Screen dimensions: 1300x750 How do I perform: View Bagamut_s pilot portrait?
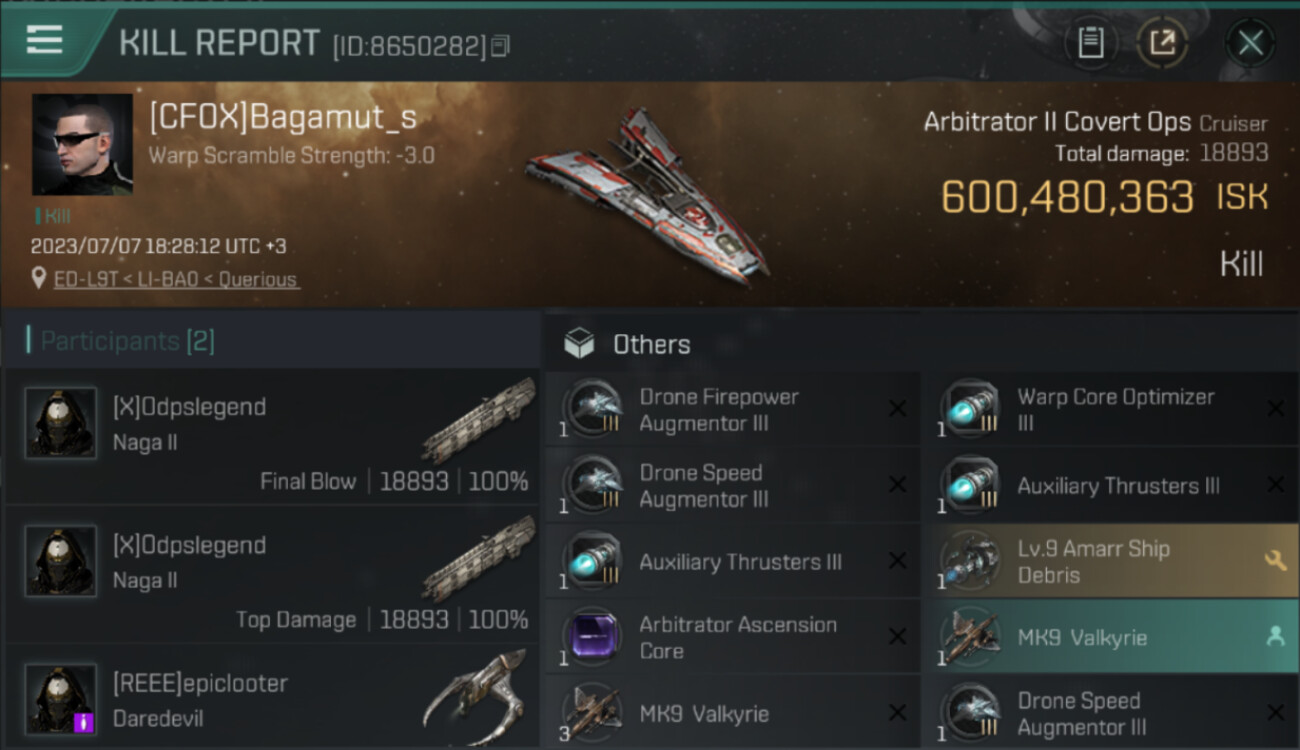pyautogui.click(x=82, y=144)
